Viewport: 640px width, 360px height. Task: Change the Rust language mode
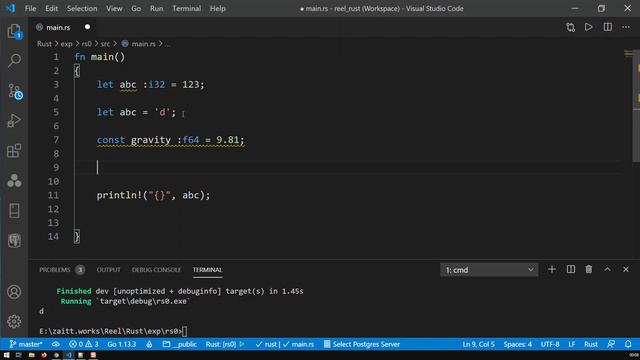[591, 344]
